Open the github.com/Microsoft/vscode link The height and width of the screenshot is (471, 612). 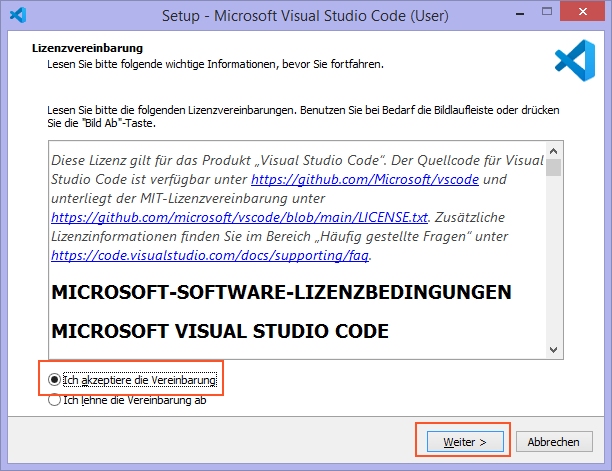tap(365, 179)
